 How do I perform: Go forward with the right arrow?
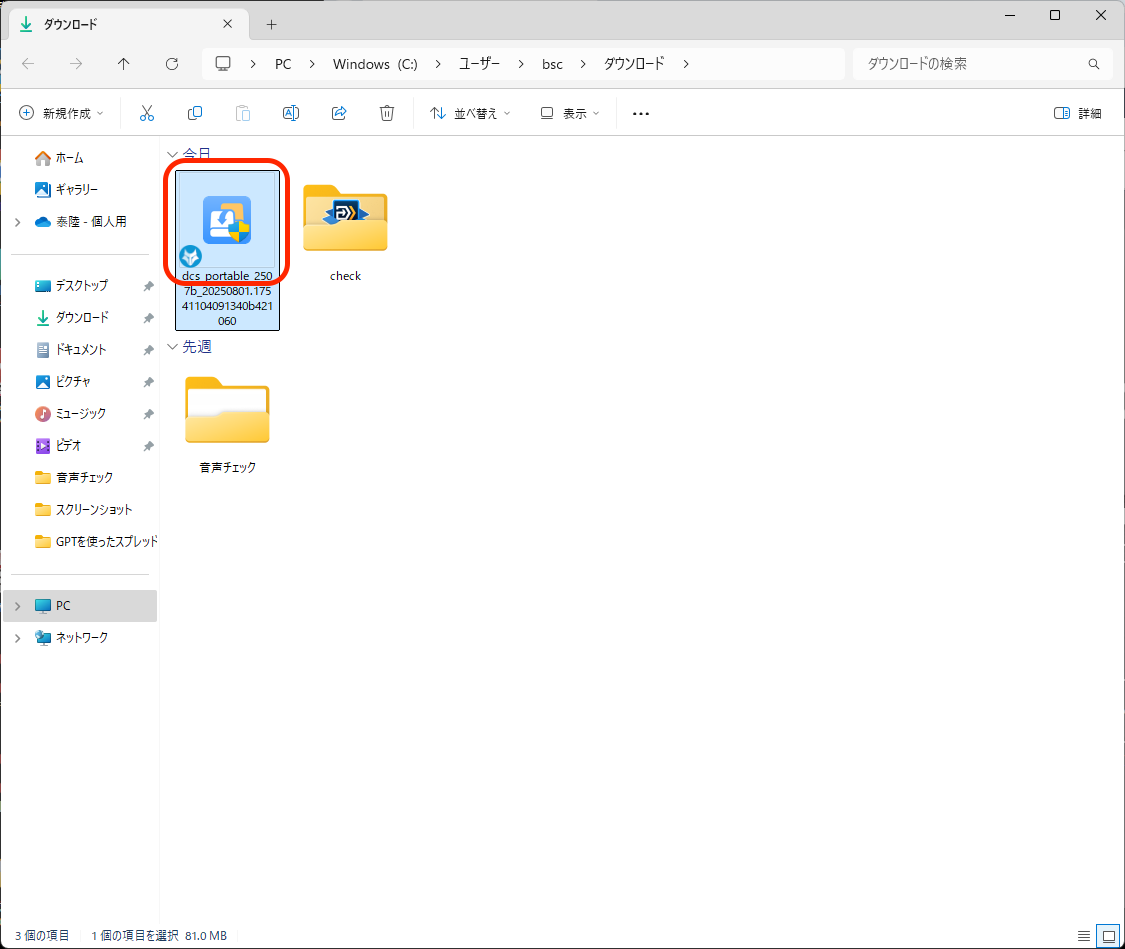click(x=75, y=64)
